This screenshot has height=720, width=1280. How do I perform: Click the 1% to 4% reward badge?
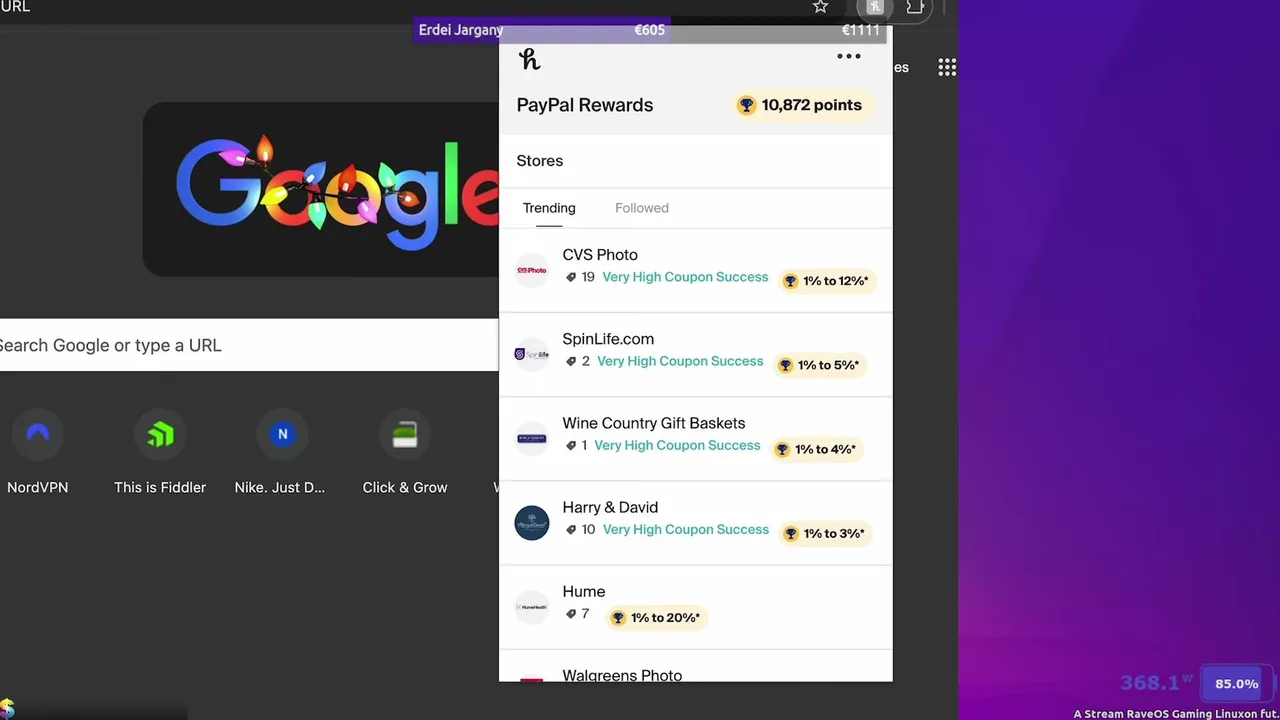817,449
